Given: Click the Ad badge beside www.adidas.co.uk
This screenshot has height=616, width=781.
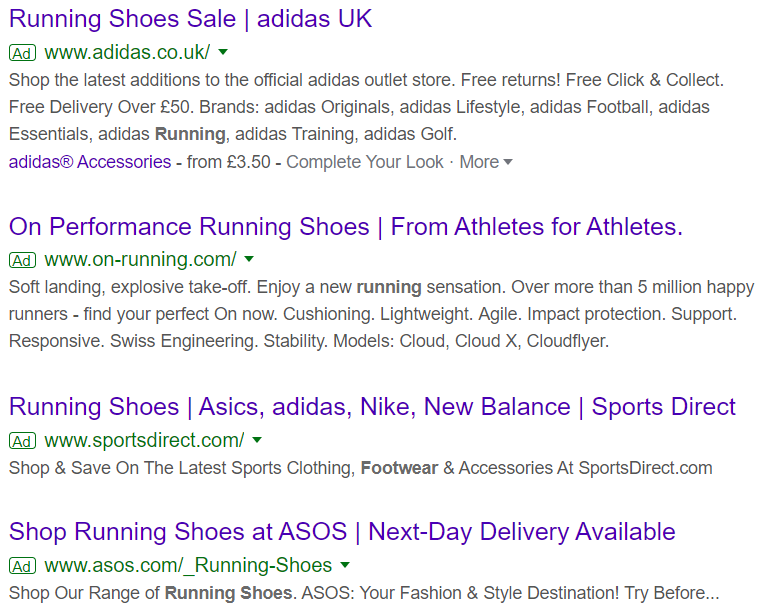Looking at the screenshot, I should [22, 53].
